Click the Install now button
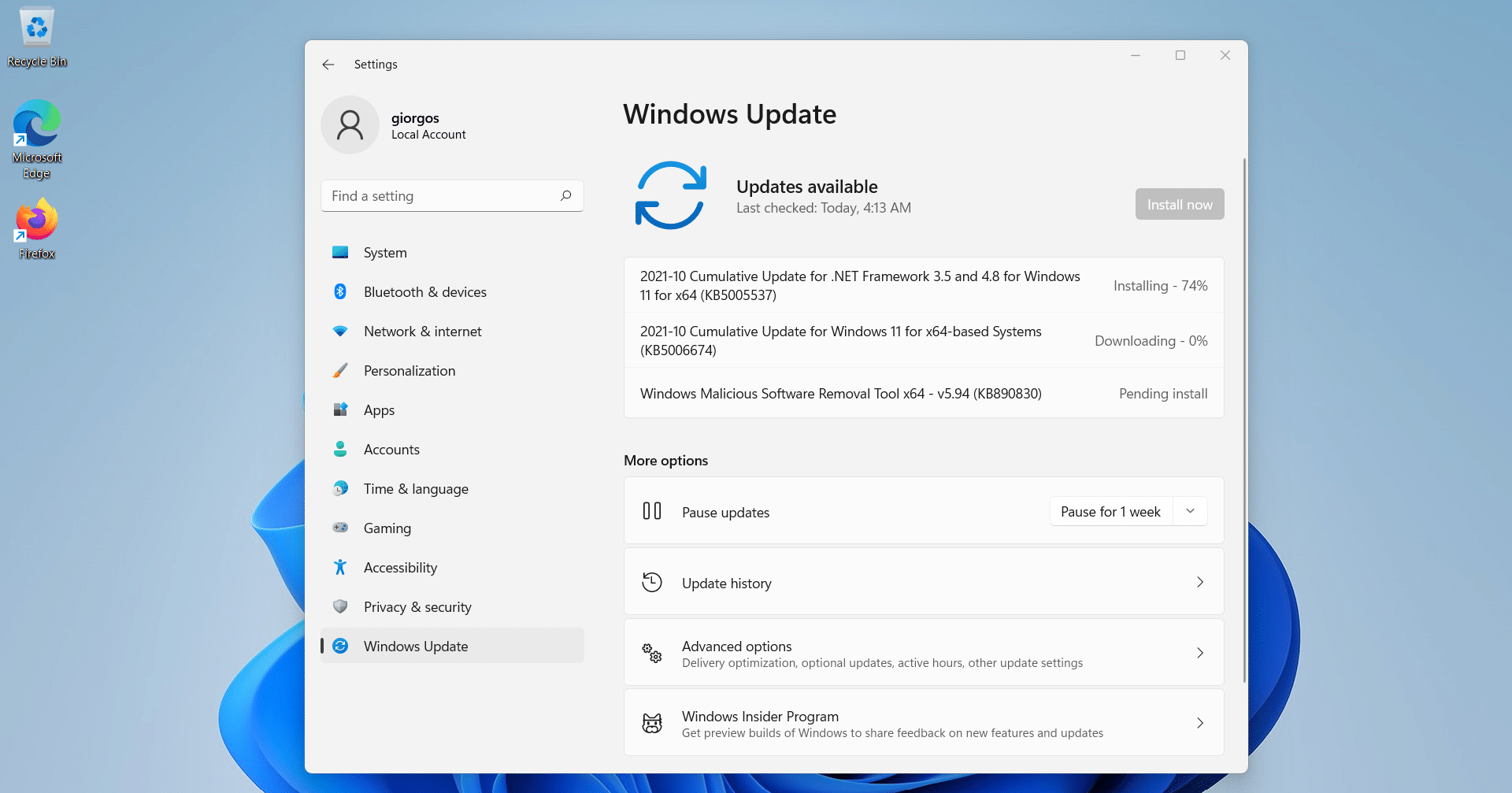Image resolution: width=1512 pixels, height=793 pixels. 1180,205
